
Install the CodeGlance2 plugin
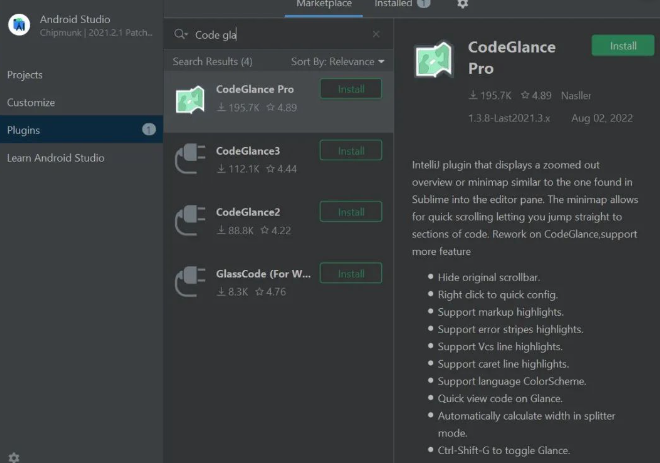point(351,212)
